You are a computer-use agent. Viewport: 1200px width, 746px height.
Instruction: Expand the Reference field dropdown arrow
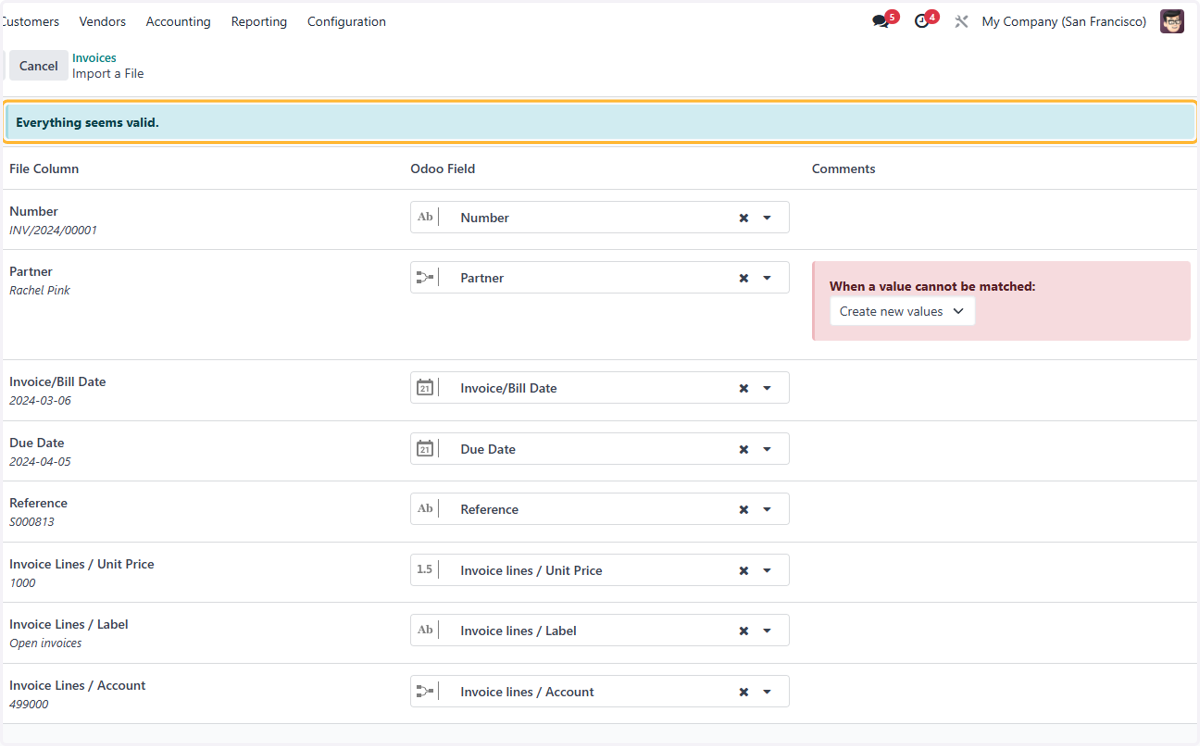tap(767, 509)
